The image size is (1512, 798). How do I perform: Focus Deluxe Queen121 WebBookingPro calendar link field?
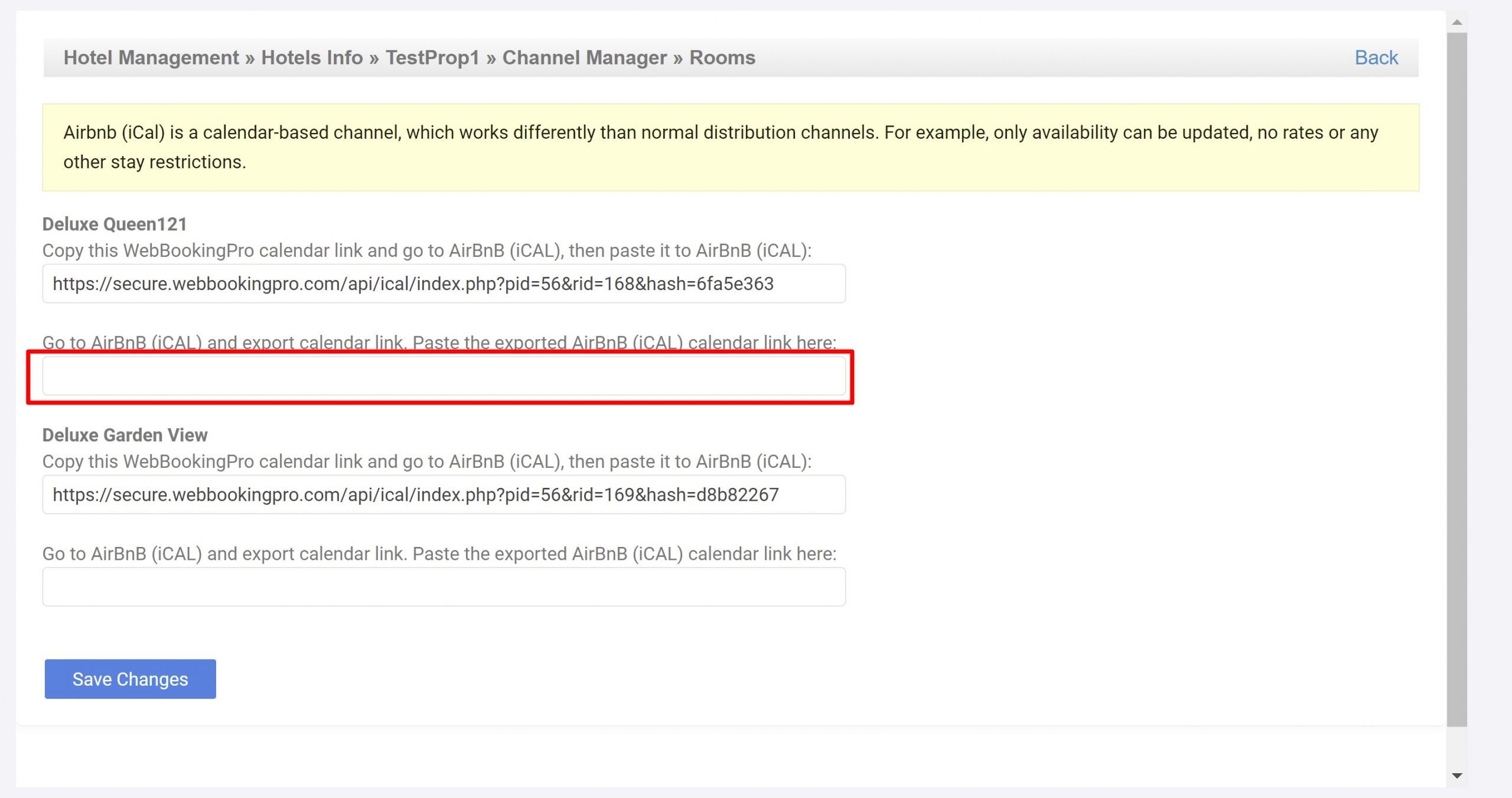(443, 284)
